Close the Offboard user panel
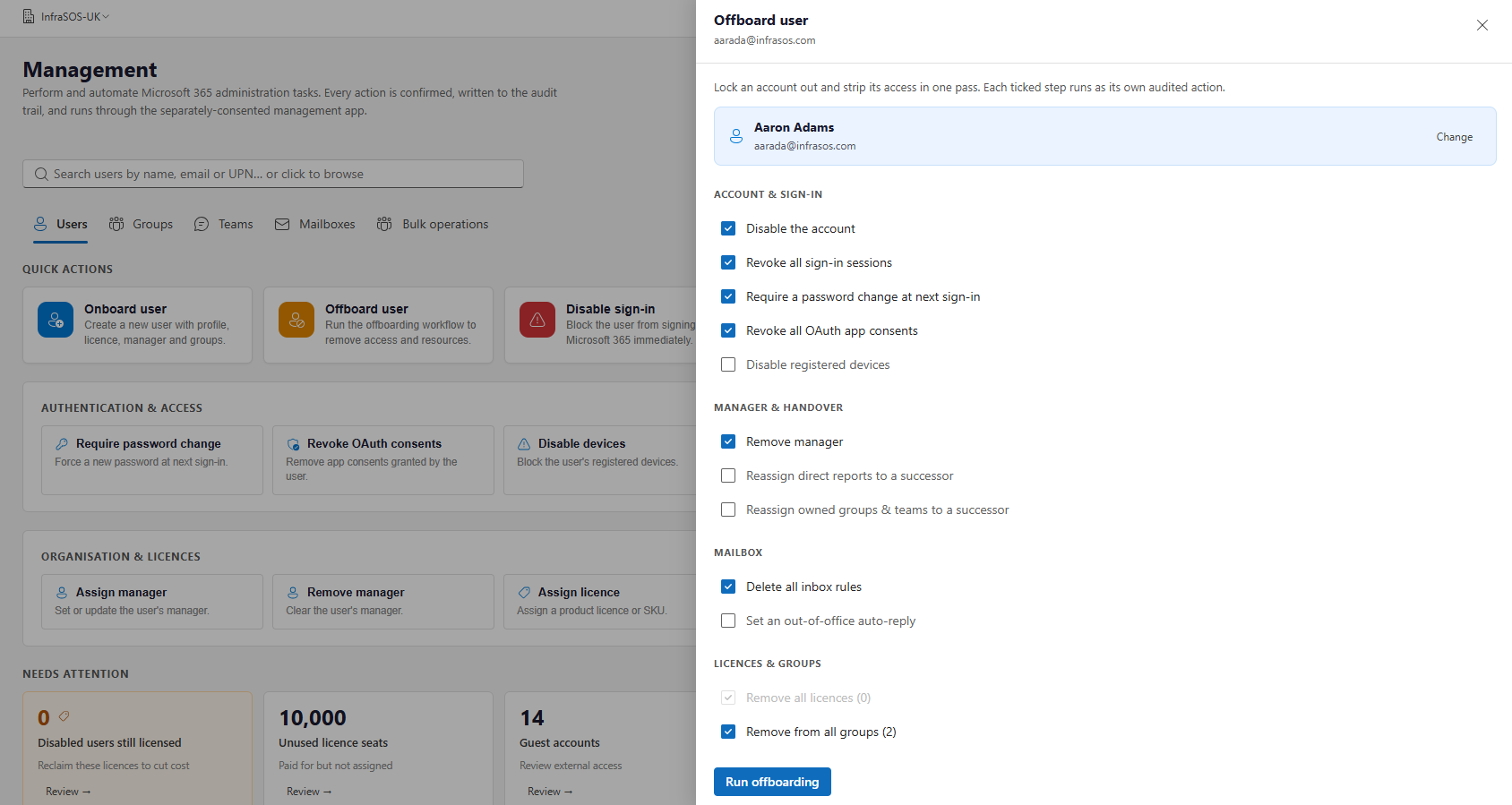The height and width of the screenshot is (805, 1512). pyautogui.click(x=1482, y=25)
